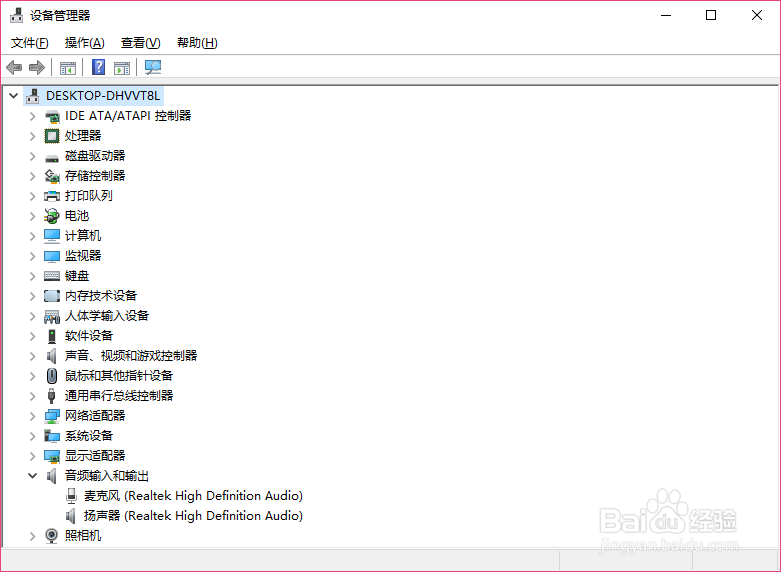
Task: Click the 麦克风 microphone device icon
Action: (72, 496)
